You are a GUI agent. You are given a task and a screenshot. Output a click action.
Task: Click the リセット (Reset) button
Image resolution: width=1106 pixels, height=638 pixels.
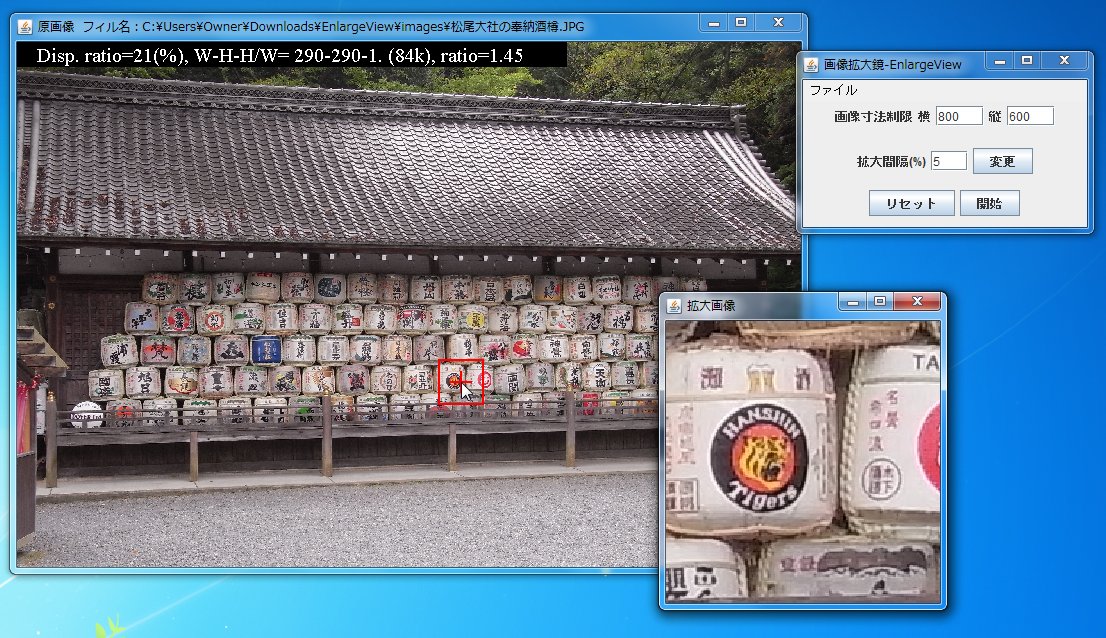coord(911,202)
